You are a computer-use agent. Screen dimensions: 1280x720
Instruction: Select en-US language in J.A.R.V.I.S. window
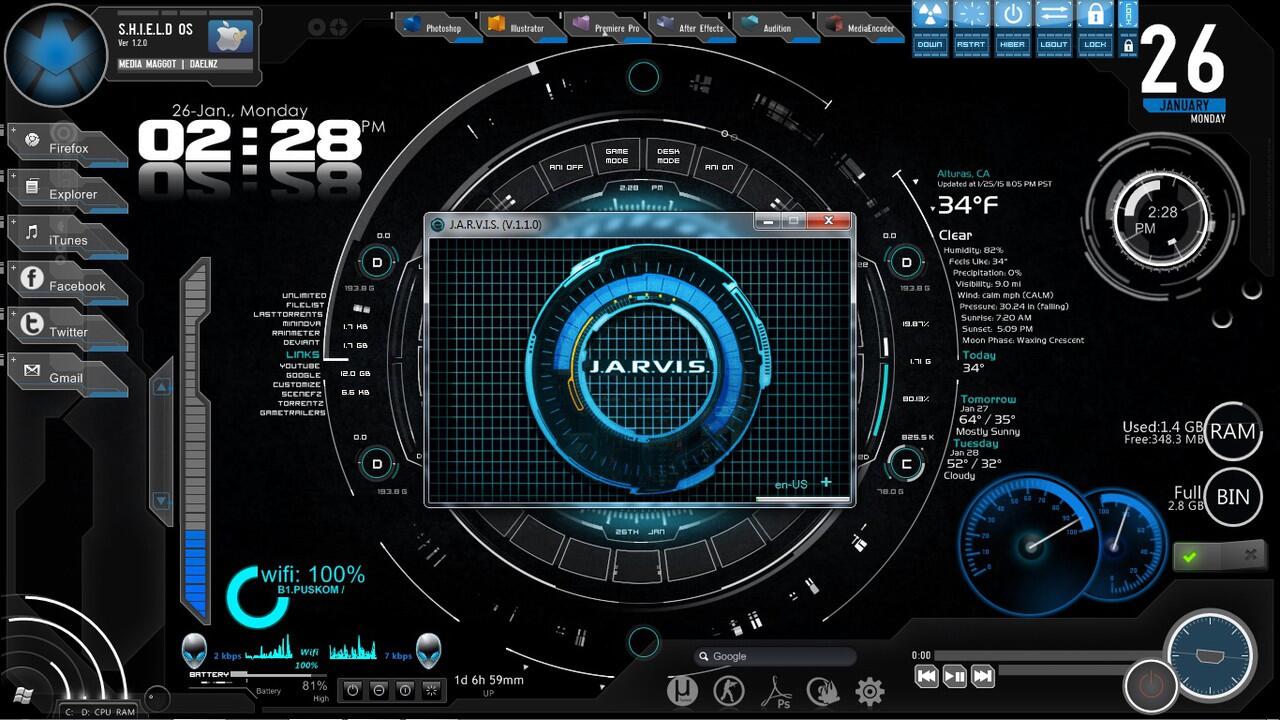point(791,485)
